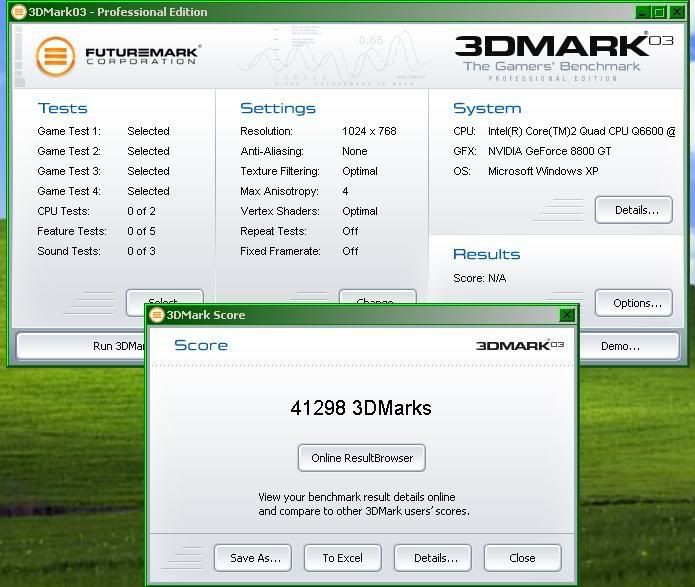695x587 pixels.
Task: Export the score with To Excel
Action: point(342,558)
